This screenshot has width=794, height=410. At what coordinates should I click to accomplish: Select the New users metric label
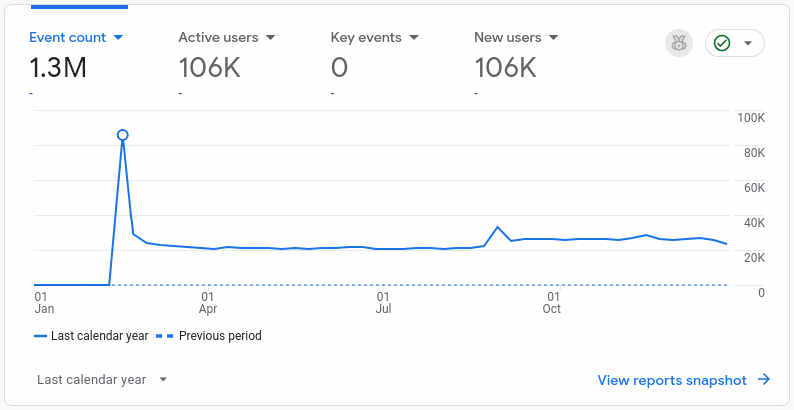[507, 38]
